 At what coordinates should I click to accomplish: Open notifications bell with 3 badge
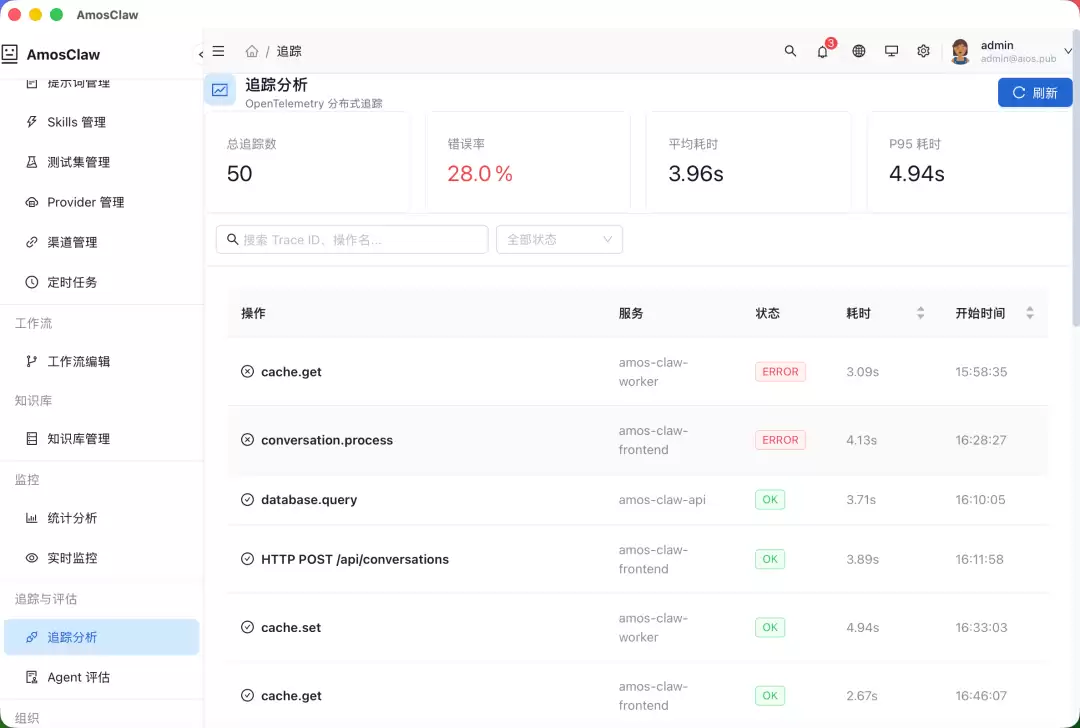tap(823, 51)
